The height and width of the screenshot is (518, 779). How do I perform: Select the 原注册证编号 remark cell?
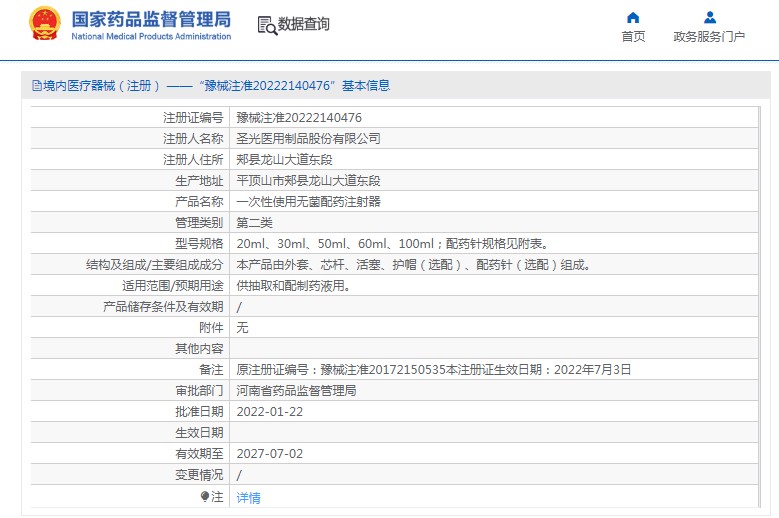493,370
